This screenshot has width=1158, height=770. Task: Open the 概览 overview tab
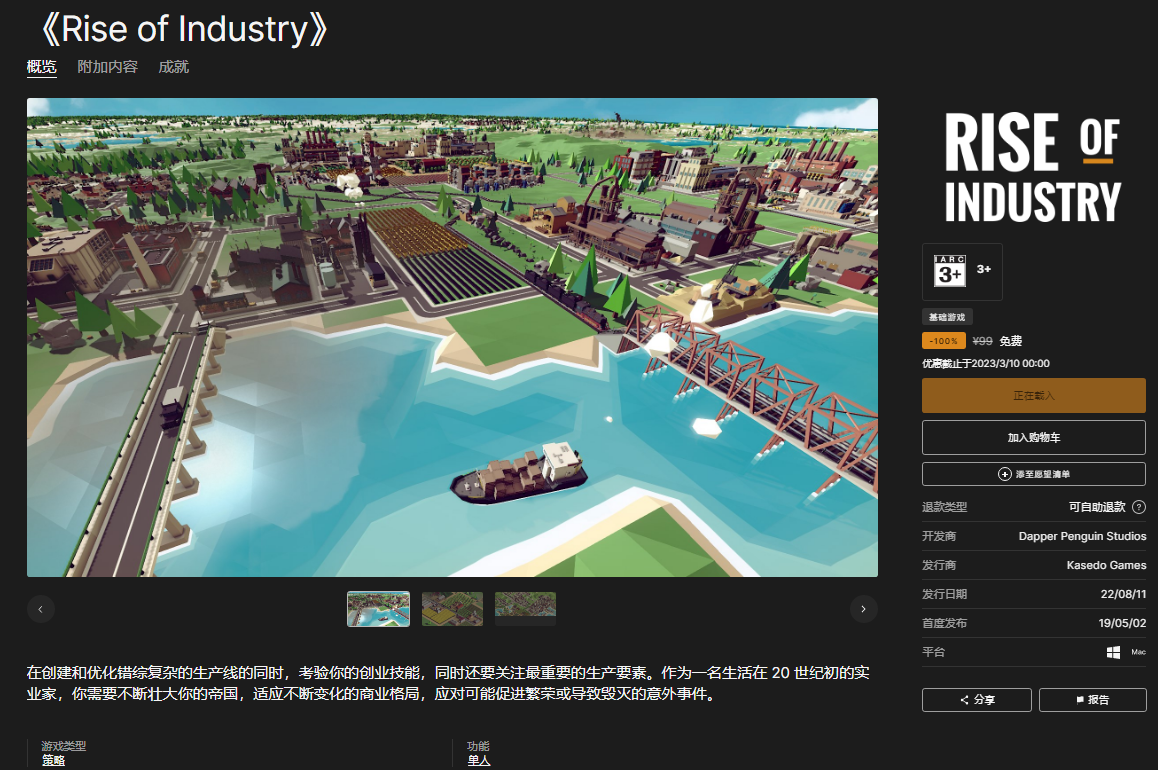coord(42,67)
